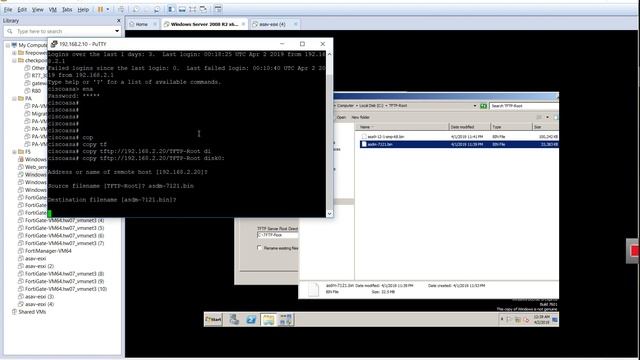Select FortiGate-VM64.hw07_vmxnet3 (6) in Library
Image resolution: width=640 pixels, height=360 pixels.
pyautogui.click(x=61, y=236)
